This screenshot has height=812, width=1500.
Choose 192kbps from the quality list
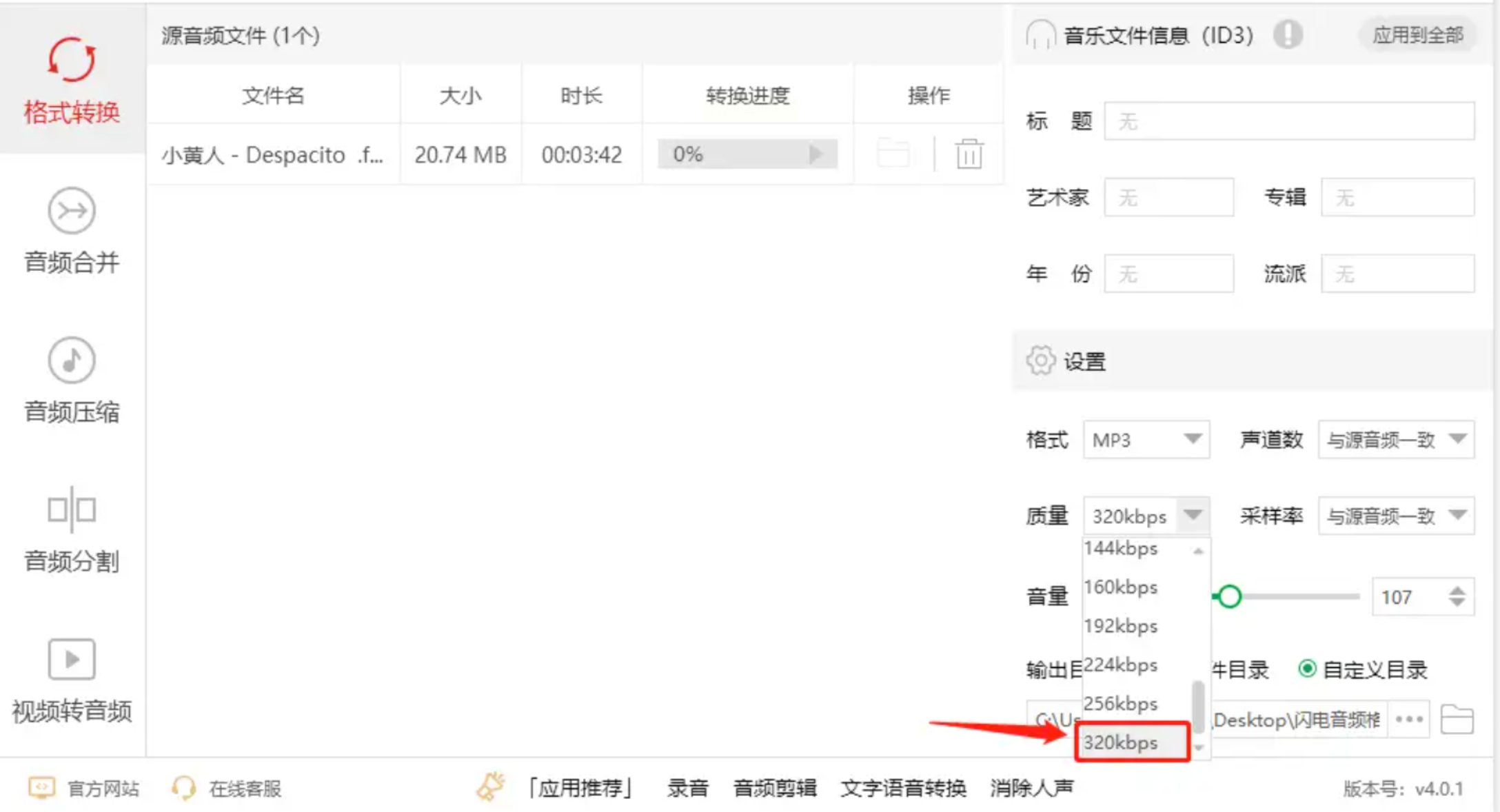[1121, 626]
